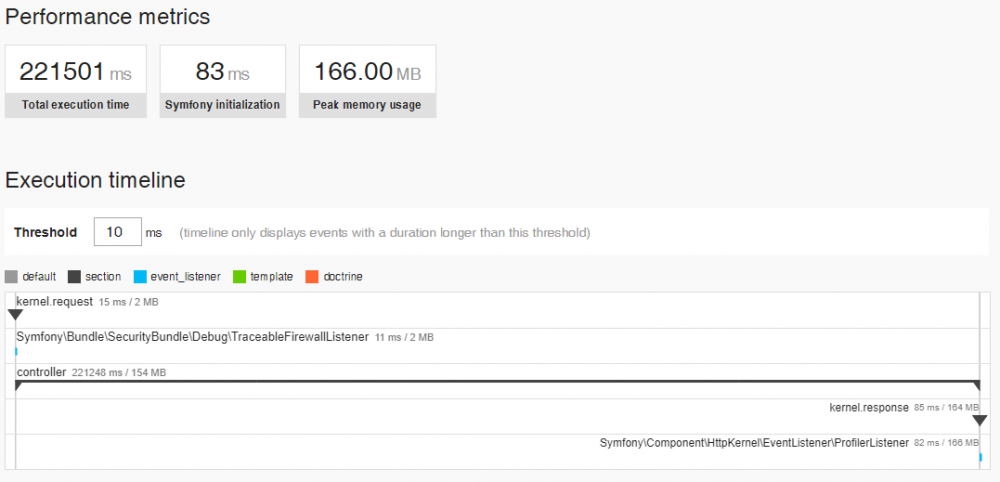Click the controller event label

tap(41, 372)
